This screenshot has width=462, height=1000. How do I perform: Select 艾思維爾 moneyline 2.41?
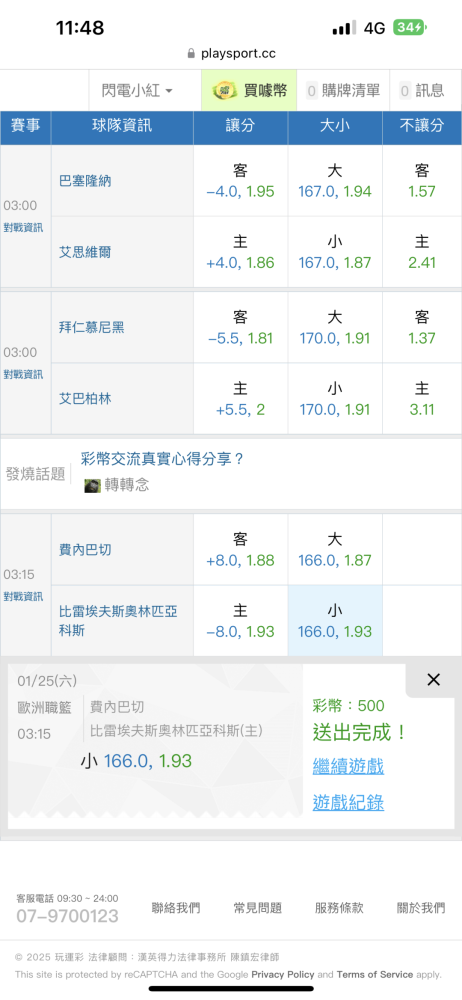pyautogui.click(x=422, y=252)
